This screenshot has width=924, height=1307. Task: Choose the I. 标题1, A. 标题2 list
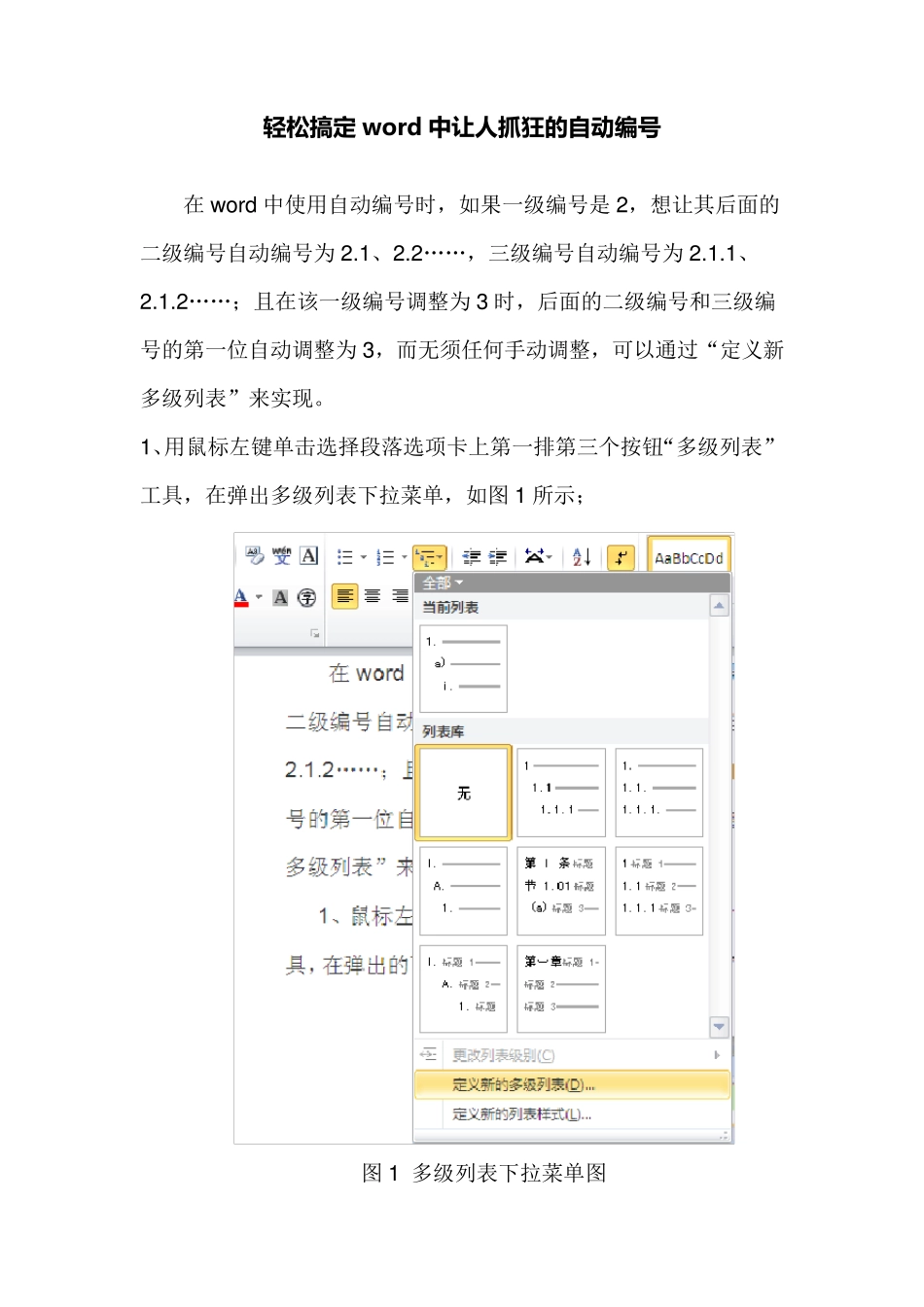(x=463, y=989)
